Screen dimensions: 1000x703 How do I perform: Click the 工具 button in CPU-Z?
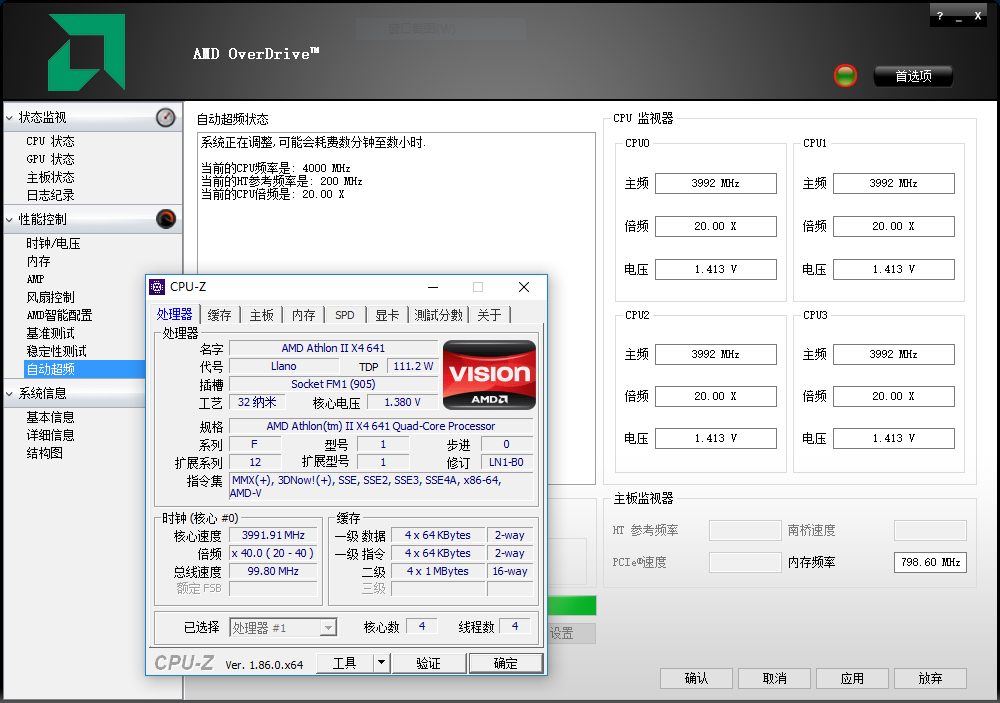344,663
